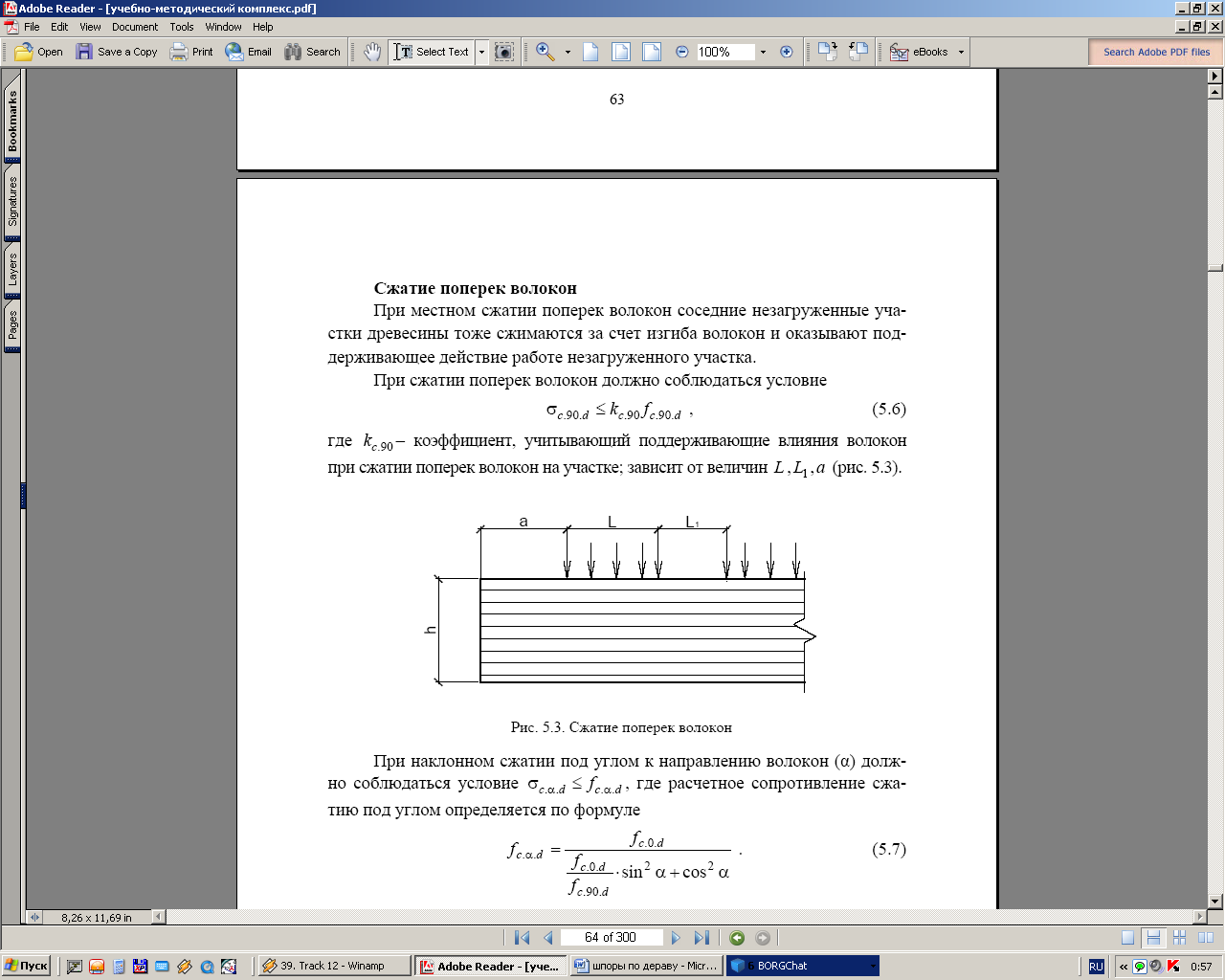The width and height of the screenshot is (1225, 980).
Task: Switch to Single Page layout
Action: [x=1128, y=938]
